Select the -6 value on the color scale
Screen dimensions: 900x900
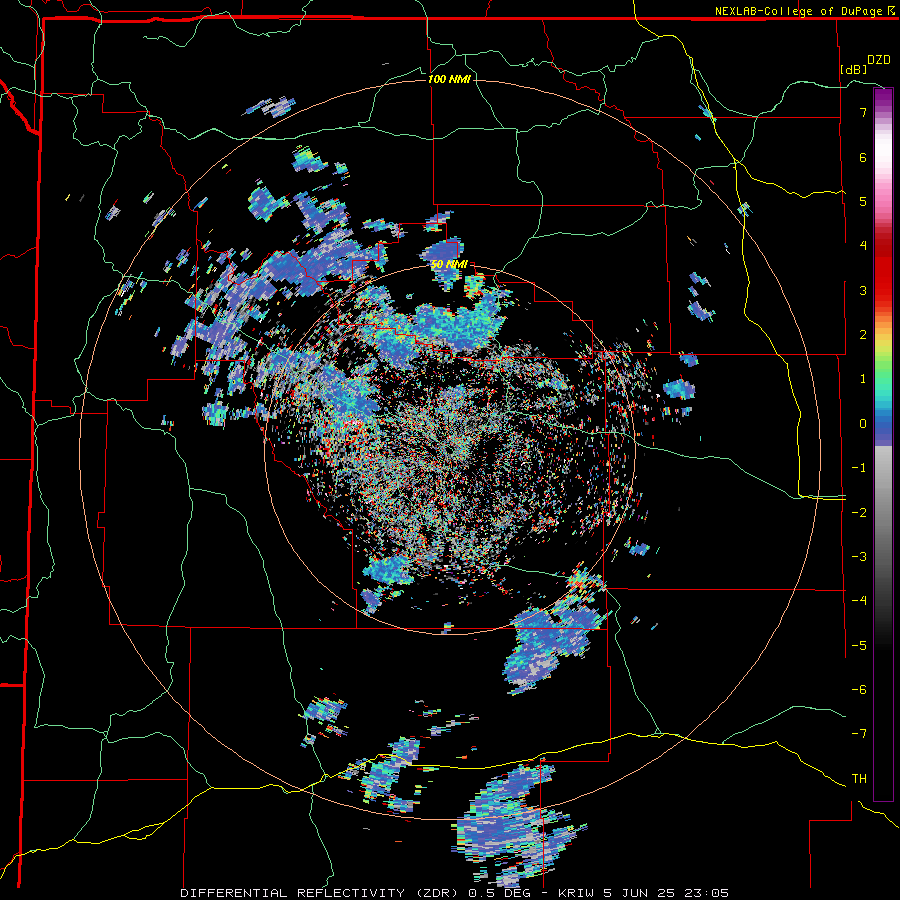pos(859,690)
